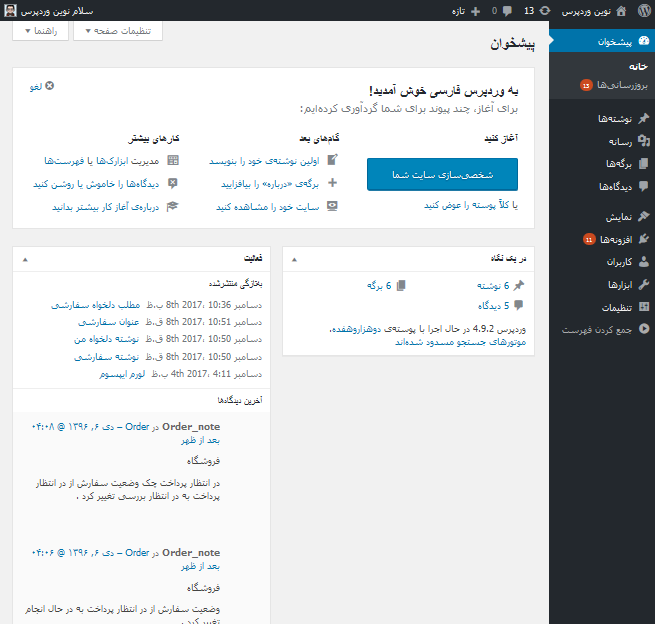Click the edit pencil icon for first post
This screenshot has width=655, height=624.
332,160
